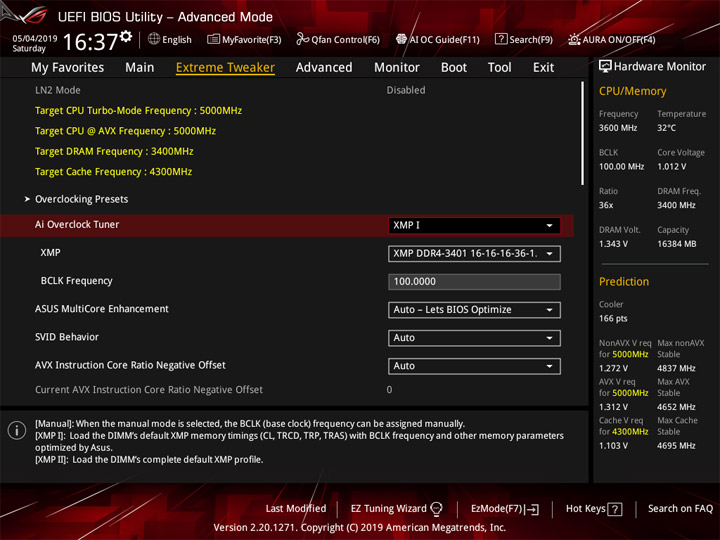
Task: Click the Qfan Control fan icon
Action: click(x=302, y=39)
